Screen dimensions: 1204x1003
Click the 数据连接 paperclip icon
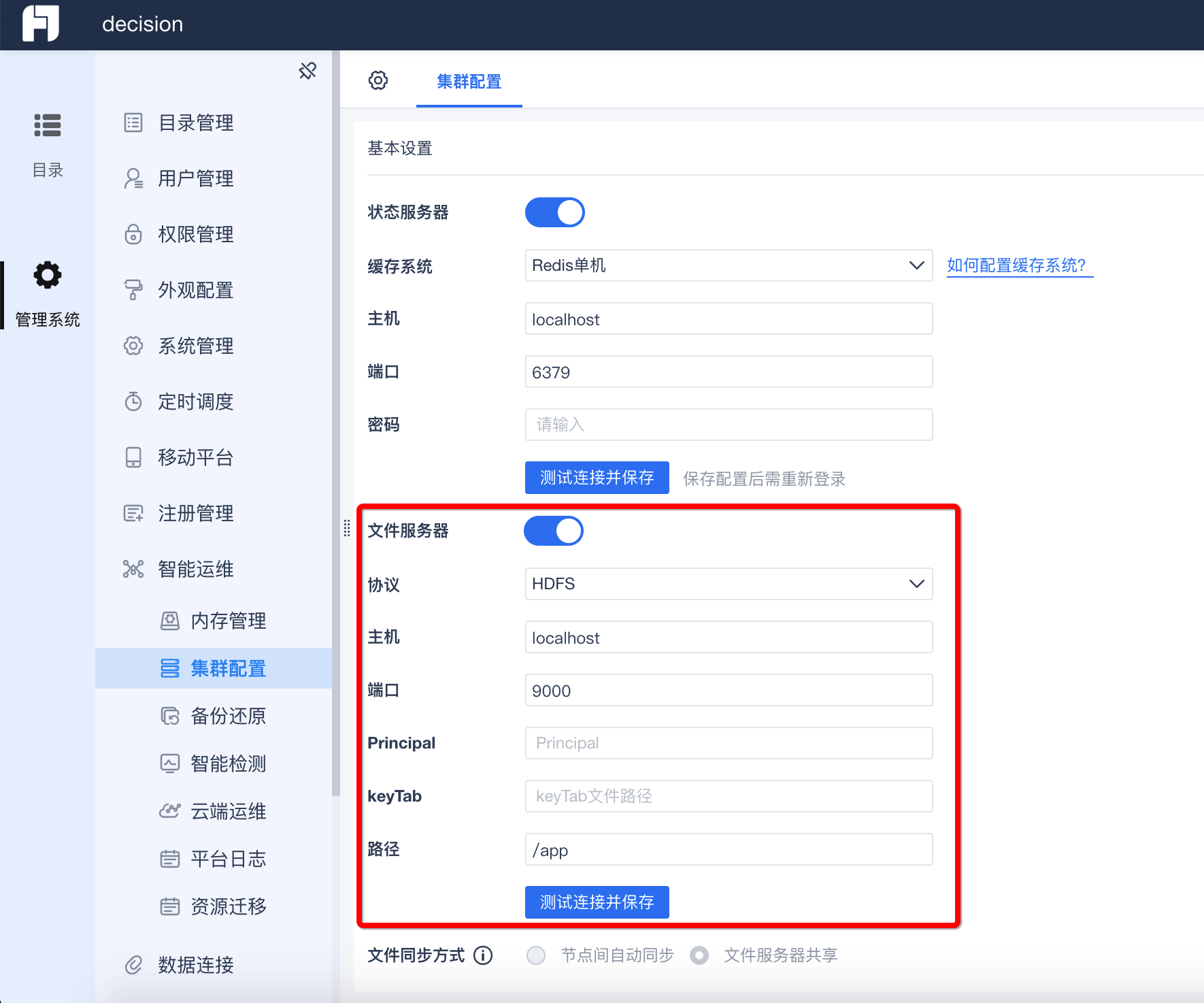(x=133, y=965)
